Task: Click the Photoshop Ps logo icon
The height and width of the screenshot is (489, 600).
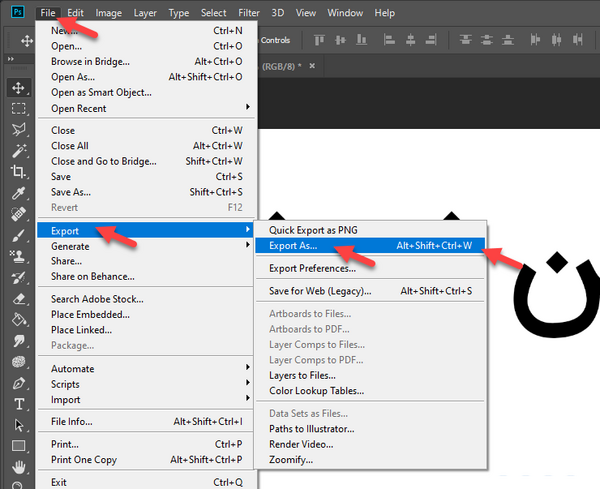Action: [x=18, y=12]
